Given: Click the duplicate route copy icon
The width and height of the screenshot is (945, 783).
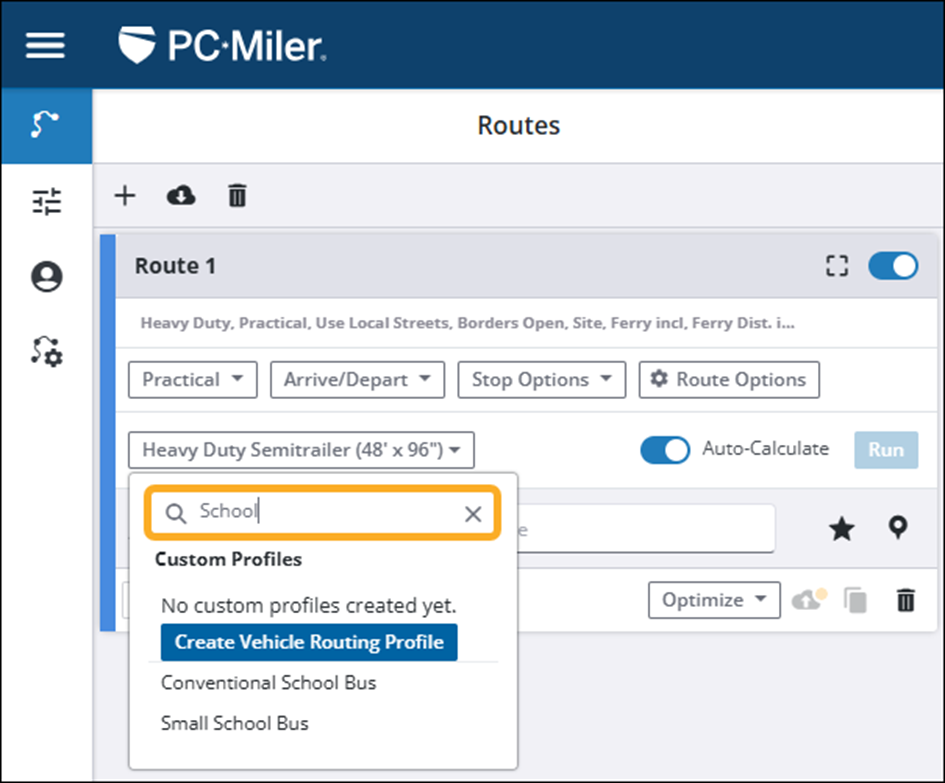Looking at the screenshot, I should coord(855,600).
